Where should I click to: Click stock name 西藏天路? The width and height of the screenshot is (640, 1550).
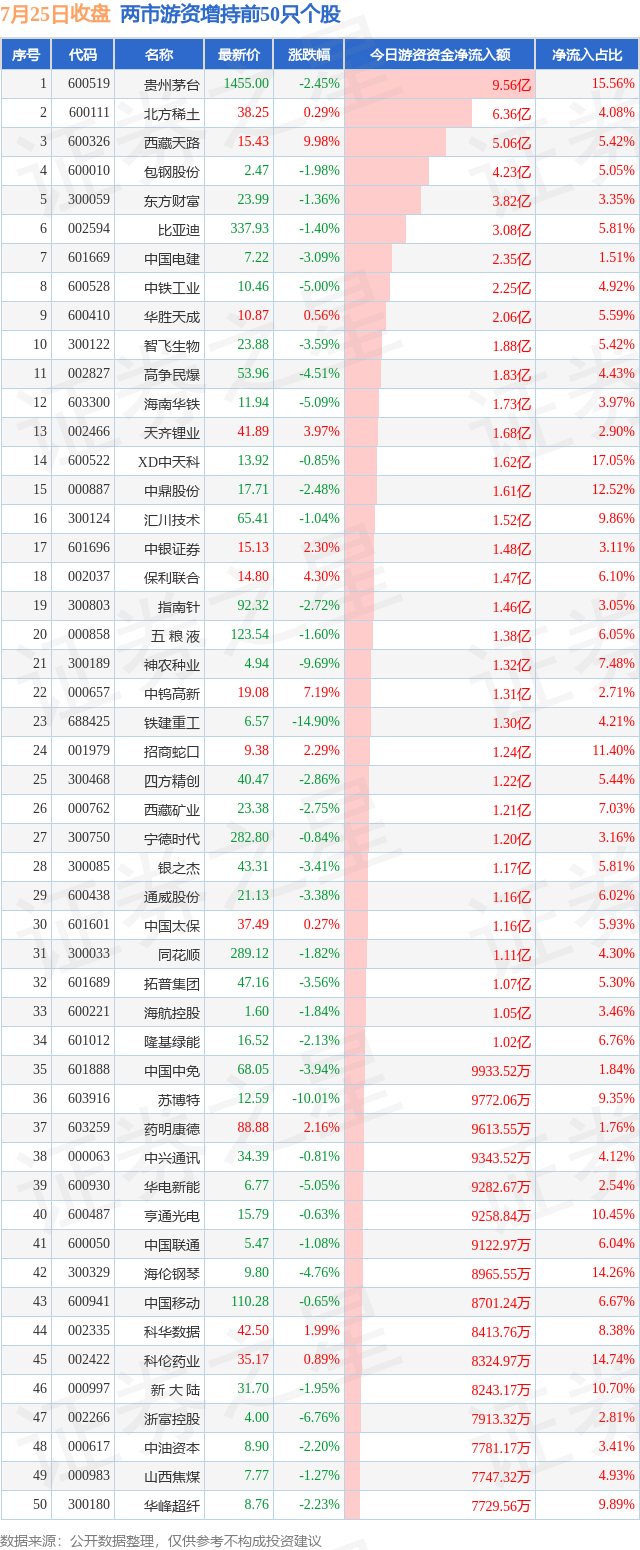[172, 142]
